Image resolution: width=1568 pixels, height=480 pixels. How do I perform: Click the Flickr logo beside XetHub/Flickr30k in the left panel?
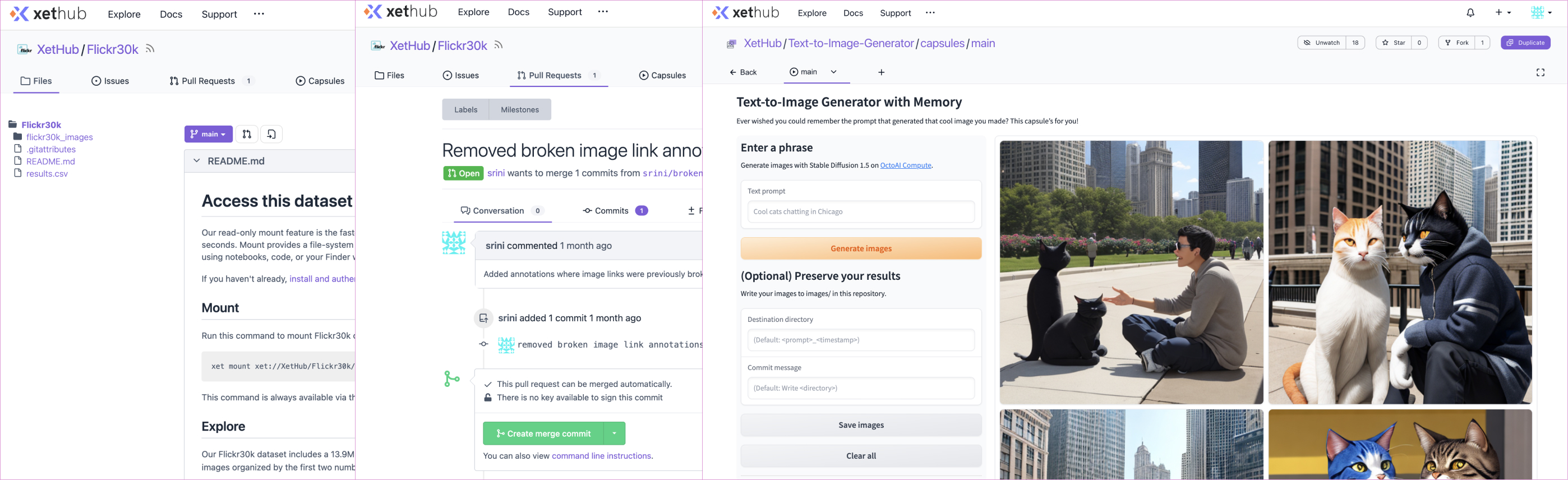pos(25,49)
